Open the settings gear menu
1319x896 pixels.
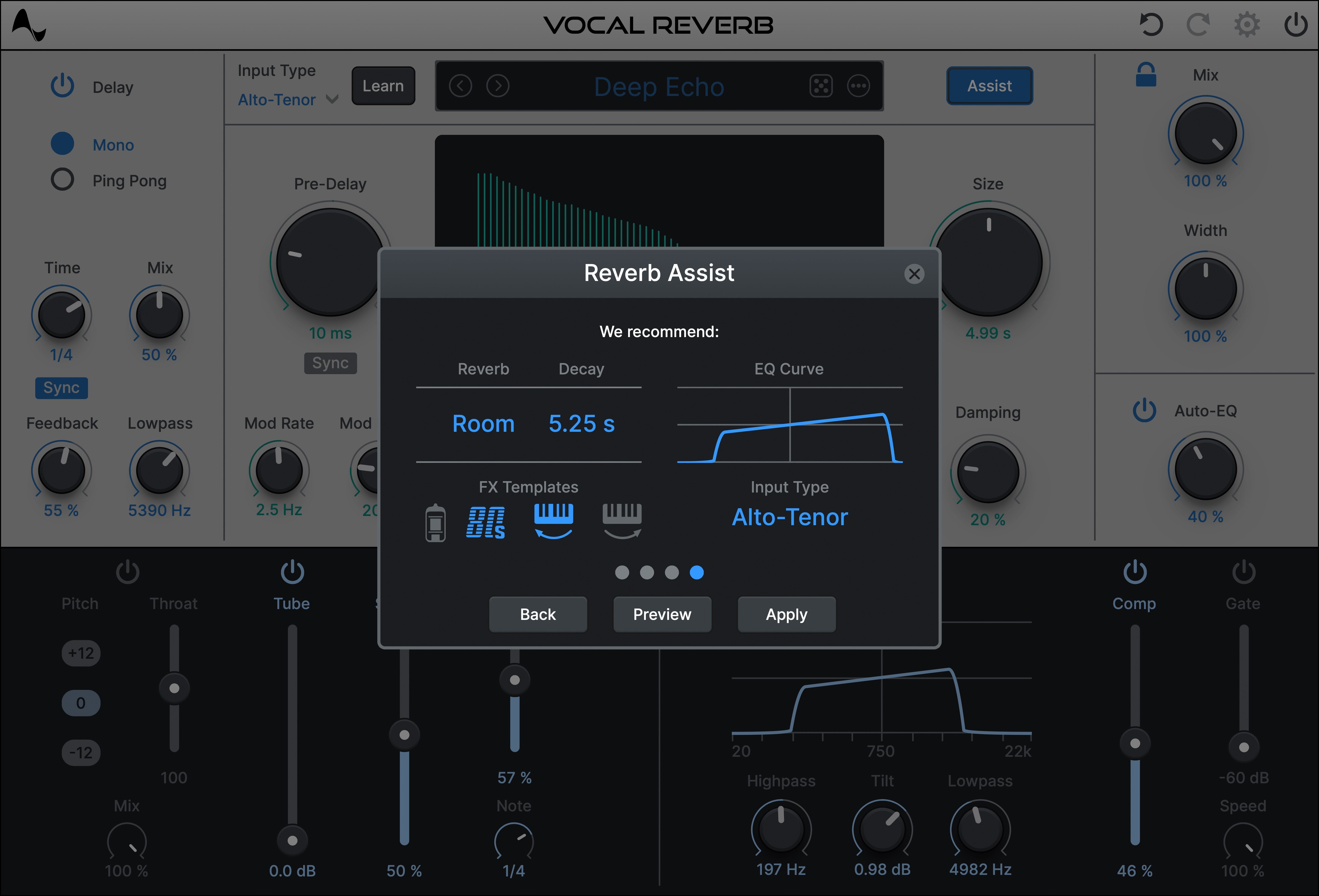tap(1246, 24)
